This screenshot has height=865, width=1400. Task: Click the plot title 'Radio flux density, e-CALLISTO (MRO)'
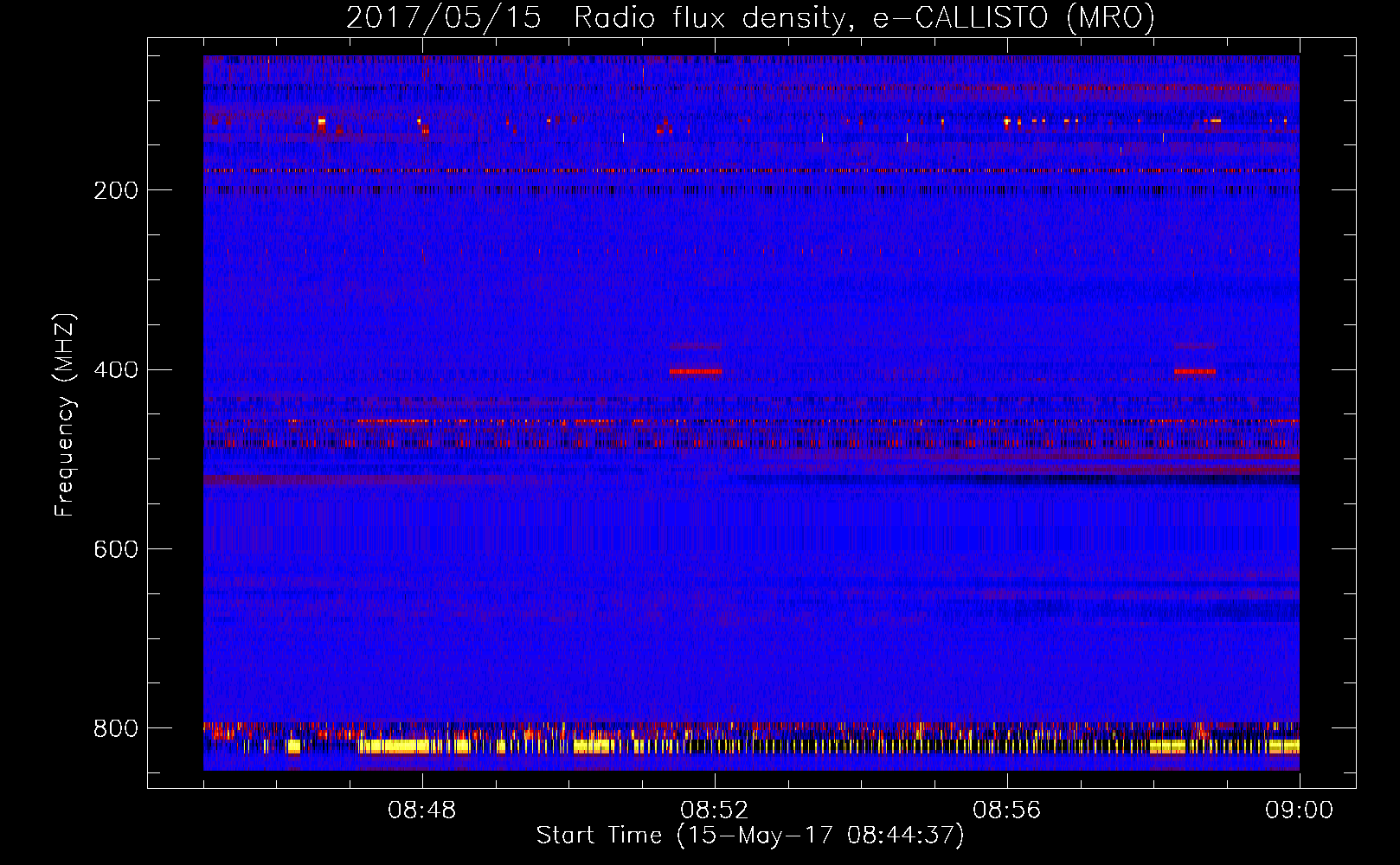pyautogui.click(x=864, y=18)
